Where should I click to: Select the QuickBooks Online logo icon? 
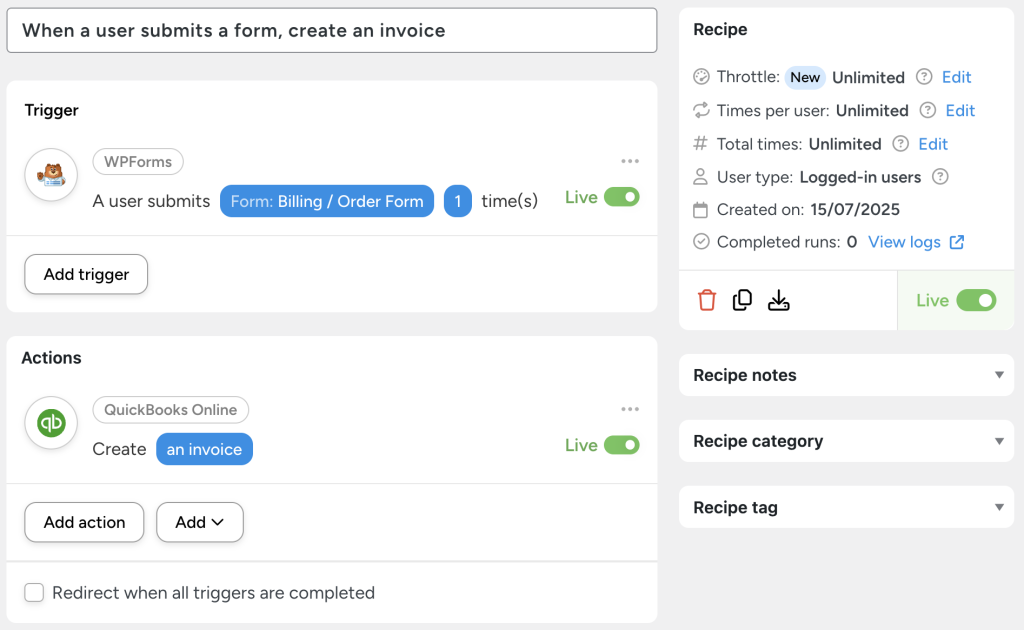tap(50, 422)
